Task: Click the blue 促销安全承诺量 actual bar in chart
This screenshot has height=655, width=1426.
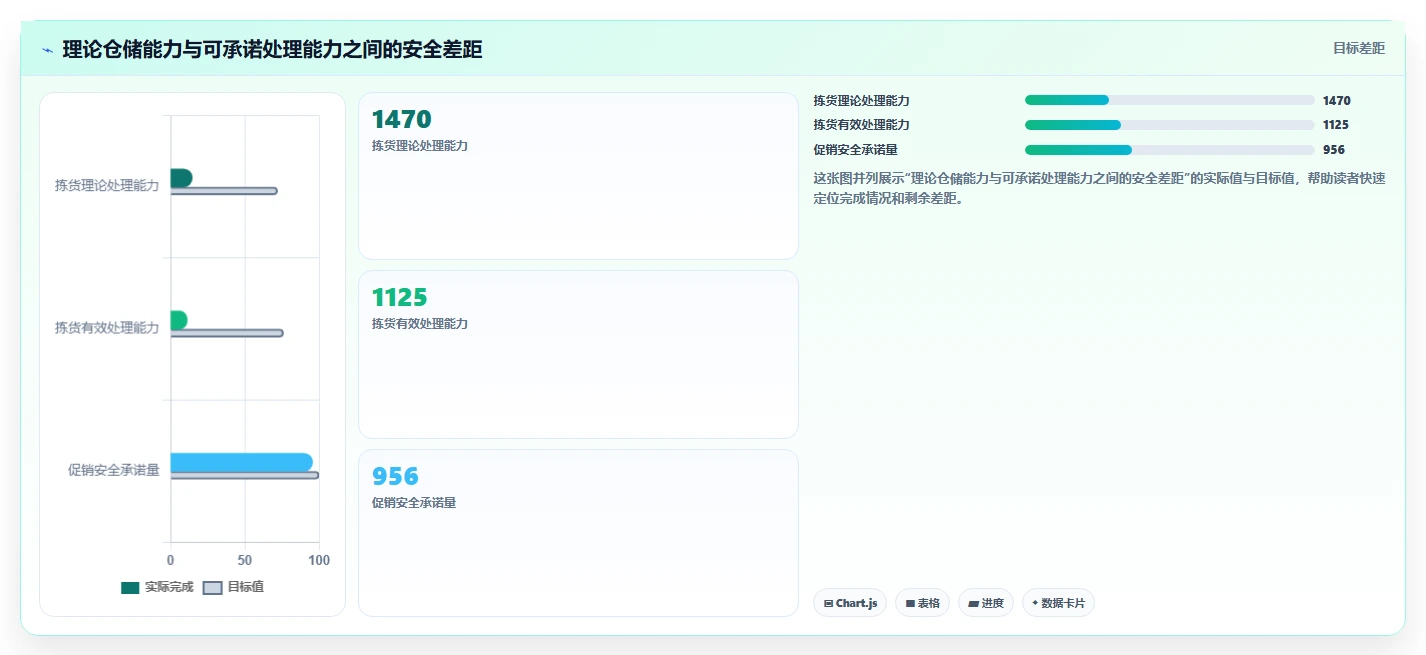Action: (241, 462)
